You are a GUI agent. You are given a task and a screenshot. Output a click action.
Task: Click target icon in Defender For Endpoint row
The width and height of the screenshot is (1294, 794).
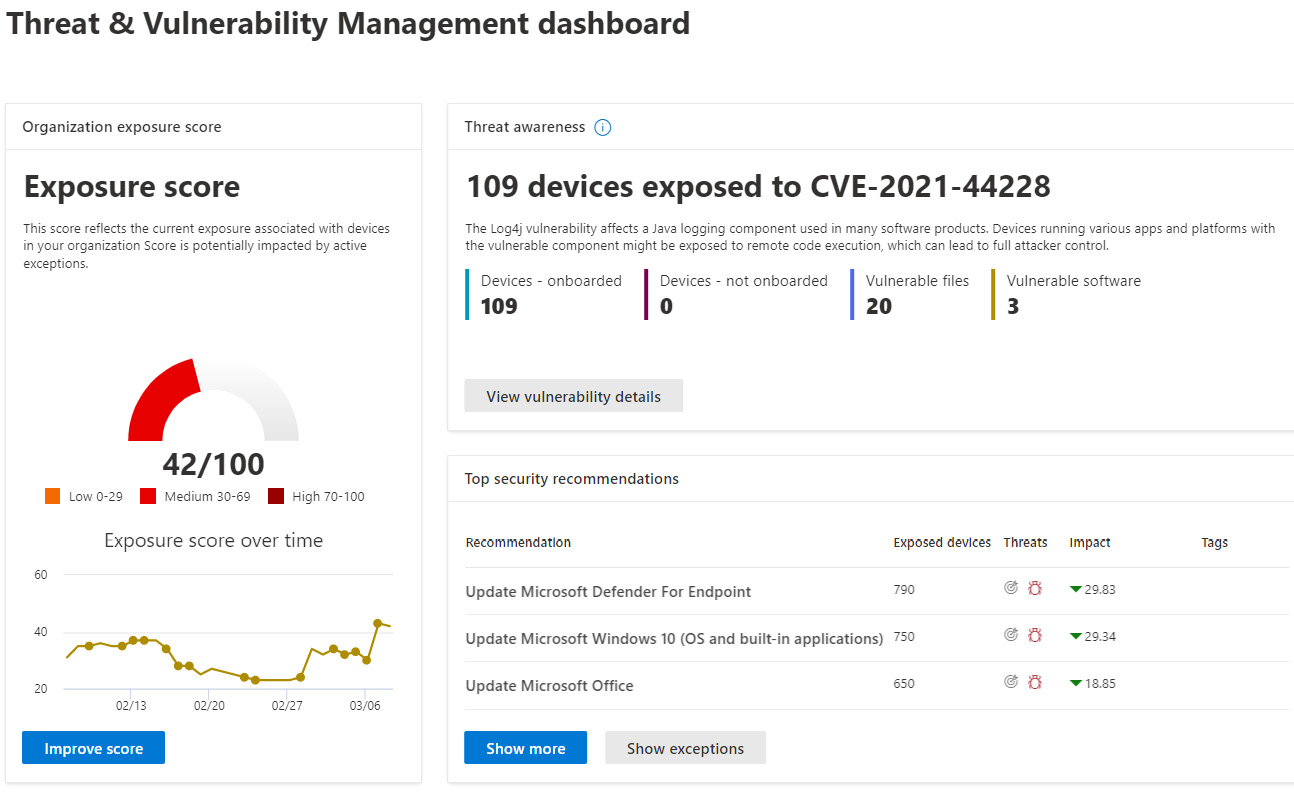pyautogui.click(x=1011, y=588)
